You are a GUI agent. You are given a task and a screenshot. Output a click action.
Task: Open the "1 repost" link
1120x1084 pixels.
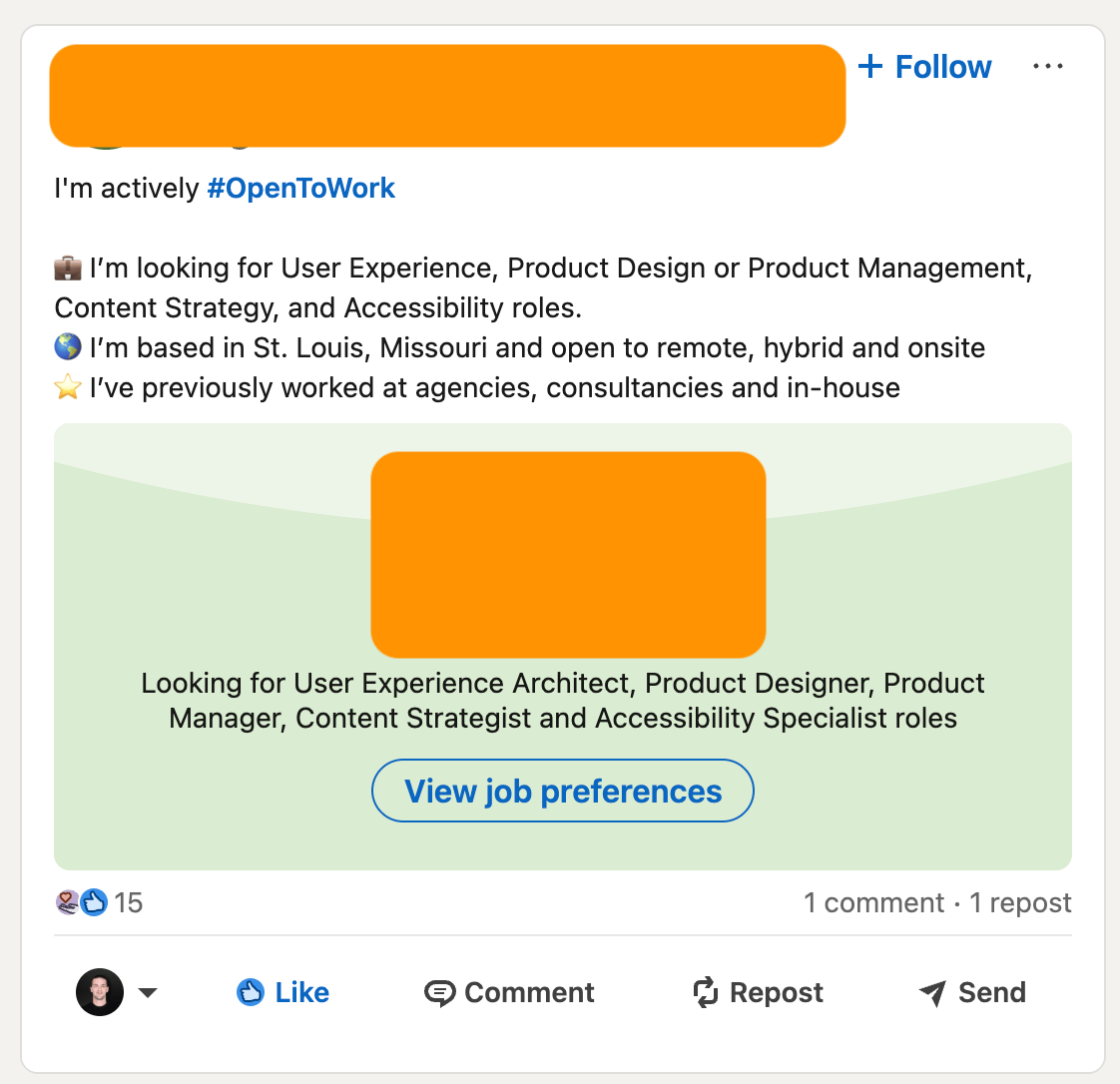point(1020,902)
